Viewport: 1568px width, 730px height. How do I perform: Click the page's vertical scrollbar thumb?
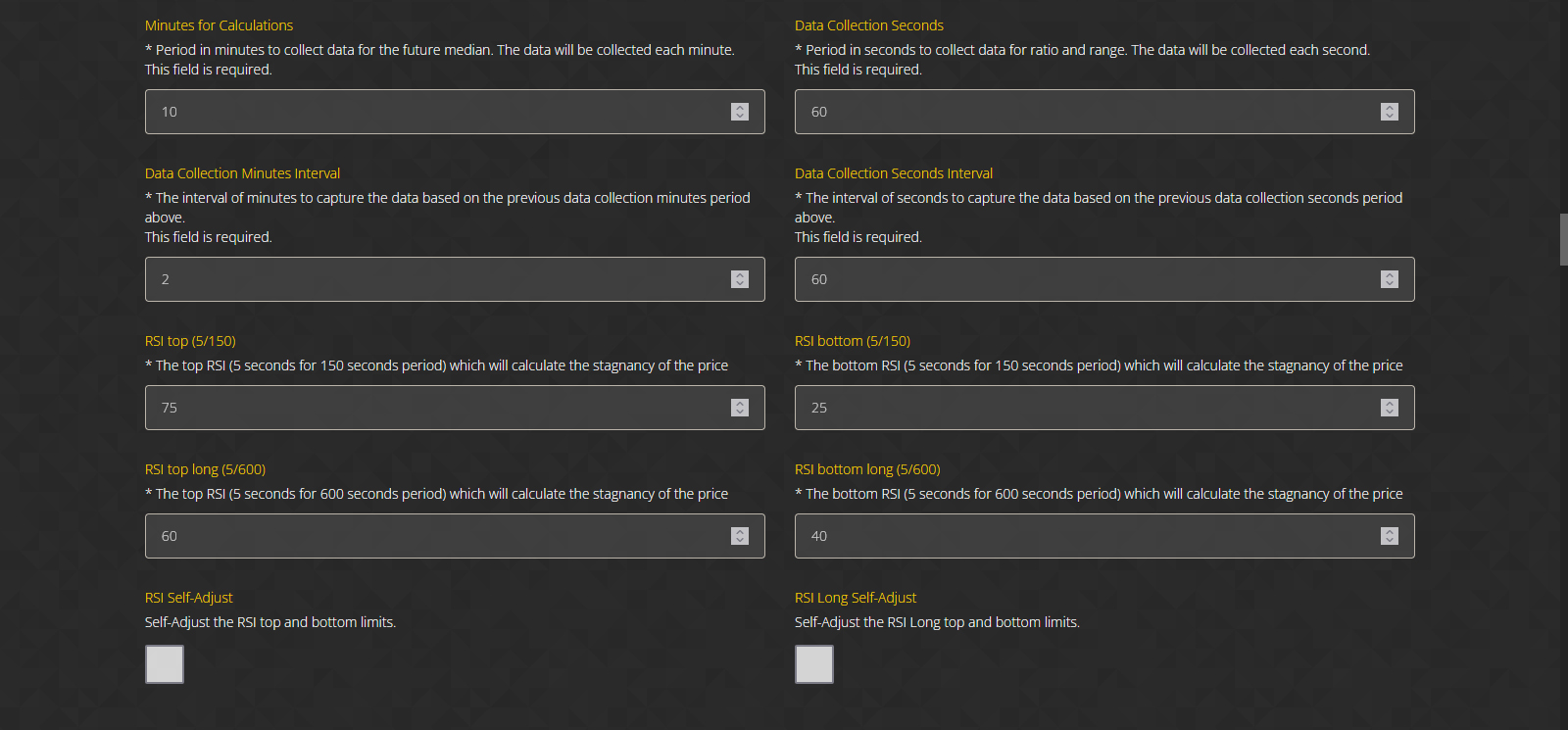[1564, 239]
